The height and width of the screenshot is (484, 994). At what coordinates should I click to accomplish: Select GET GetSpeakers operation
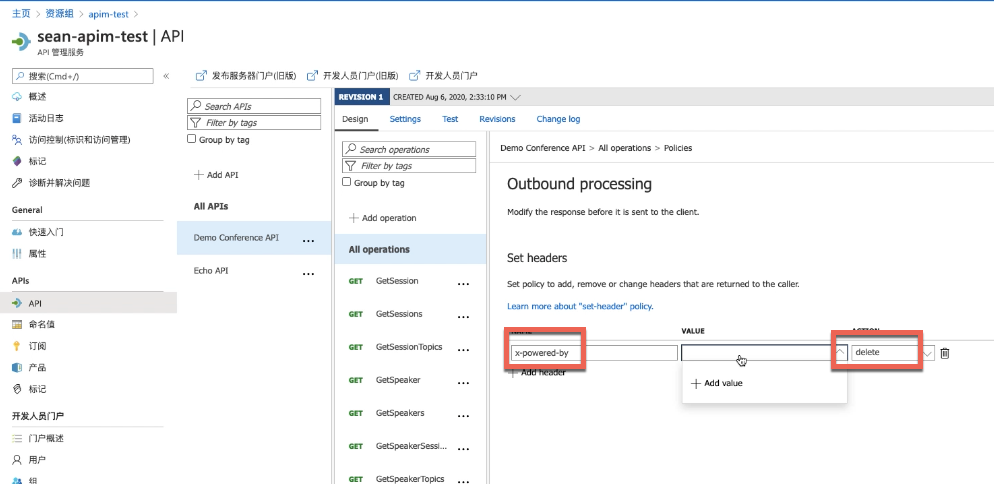(x=400, y=413)
